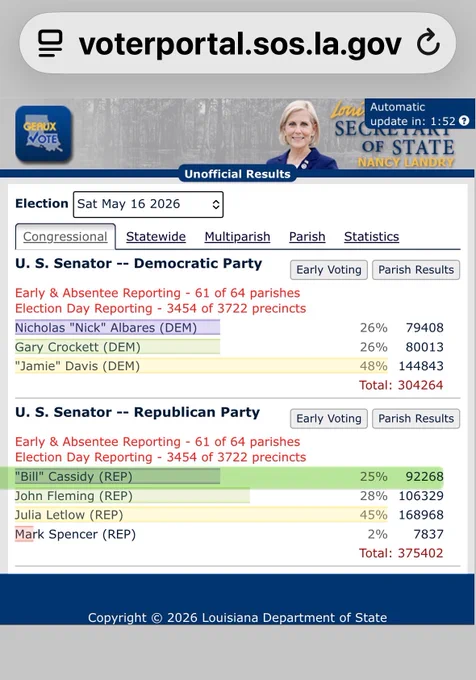Select Julia Letlow's yellow result bar
The image size is (476, 680).
[x=201, y=515]
